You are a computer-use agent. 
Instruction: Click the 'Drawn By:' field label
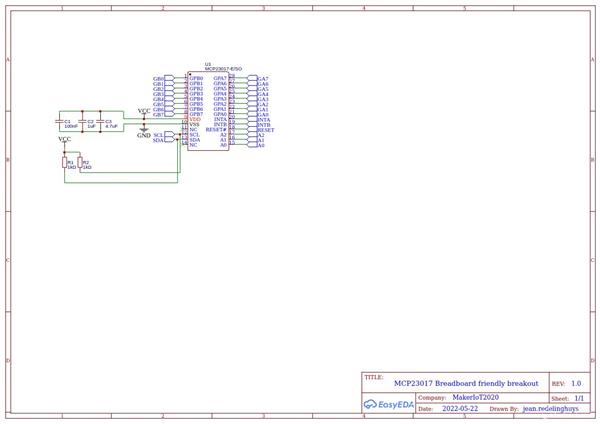504,409
